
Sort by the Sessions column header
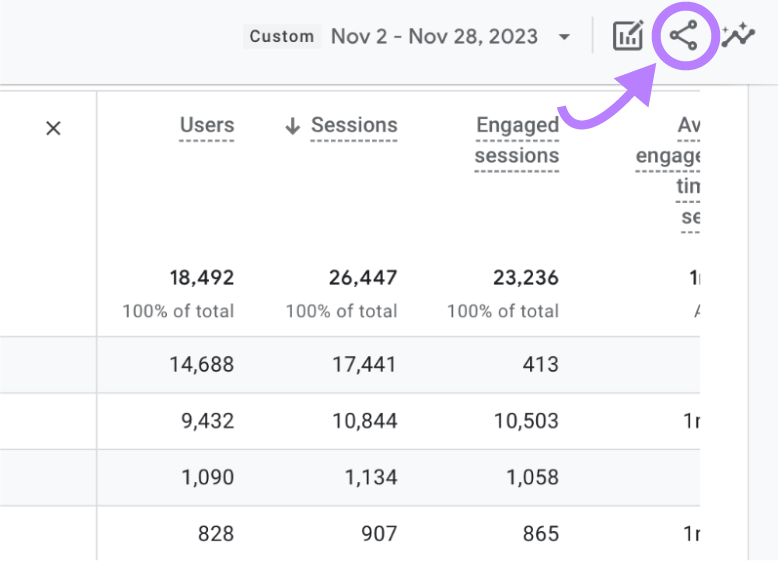354,126
